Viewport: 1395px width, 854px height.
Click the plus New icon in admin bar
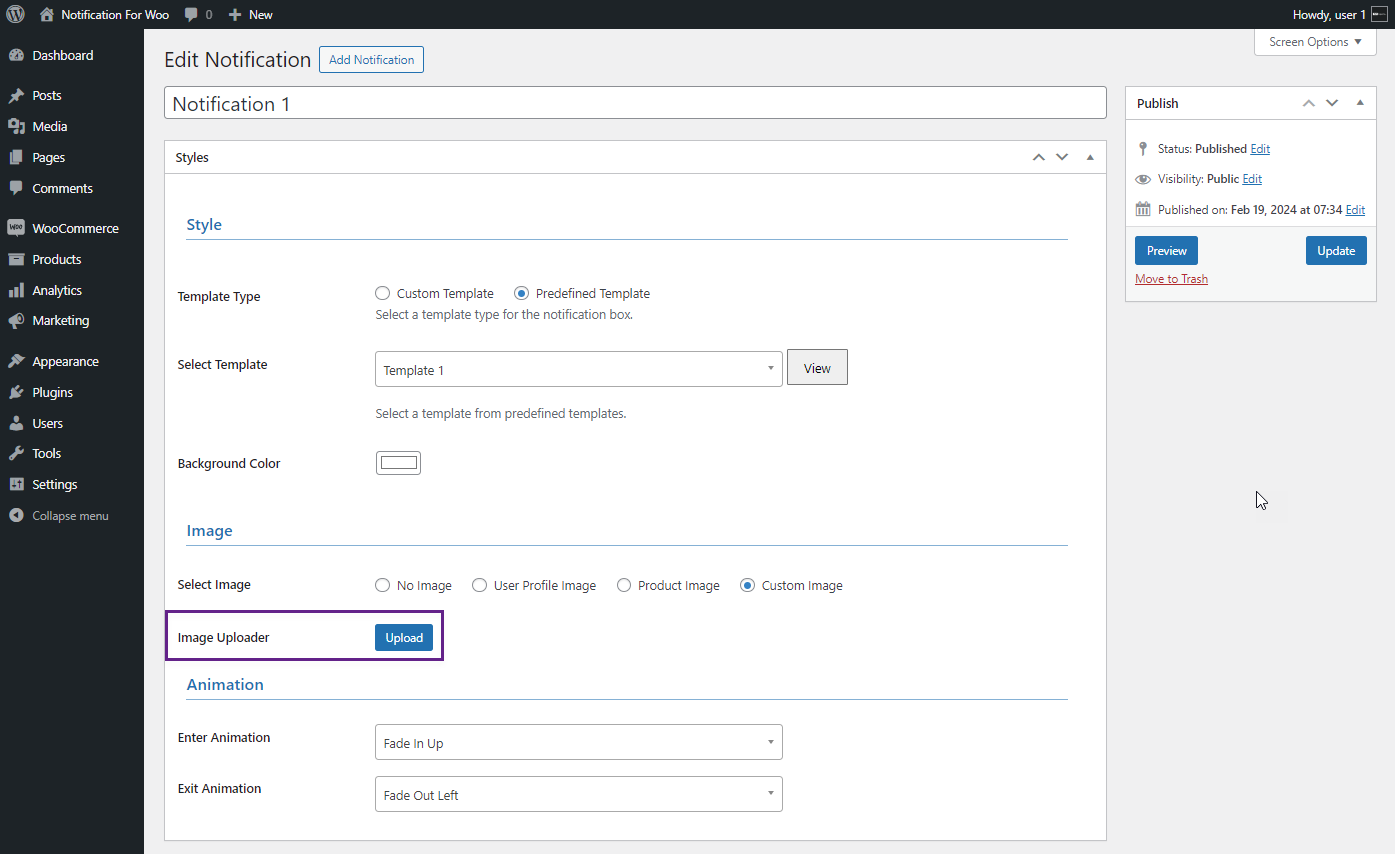235,14
